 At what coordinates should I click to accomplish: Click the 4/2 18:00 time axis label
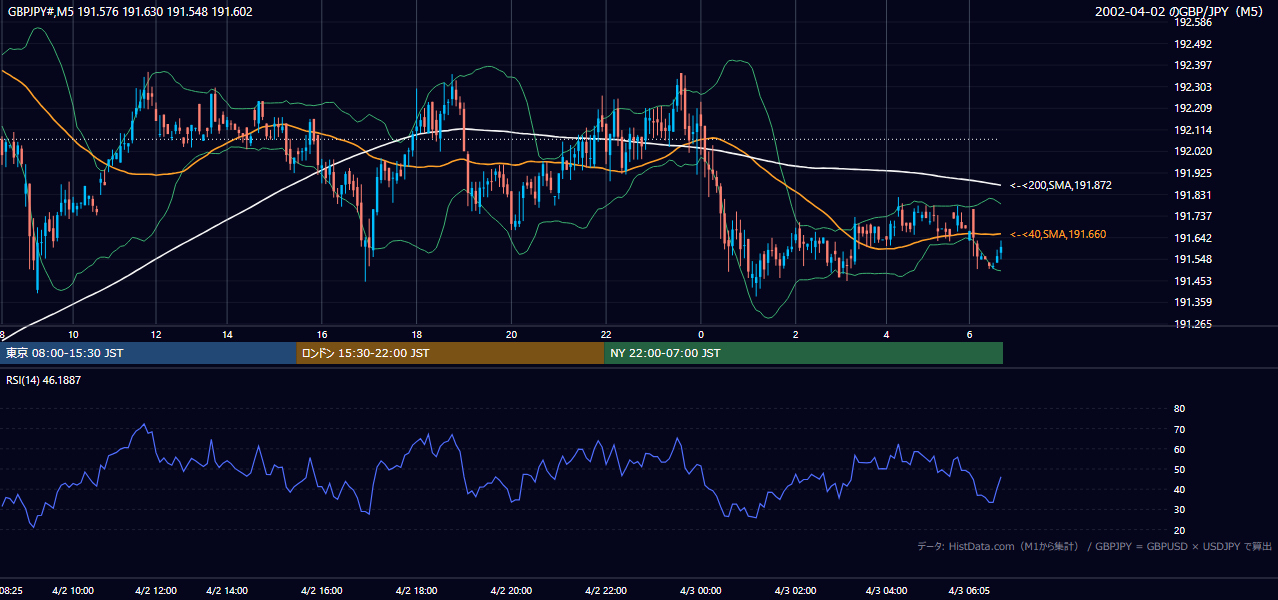click(418, 591)
